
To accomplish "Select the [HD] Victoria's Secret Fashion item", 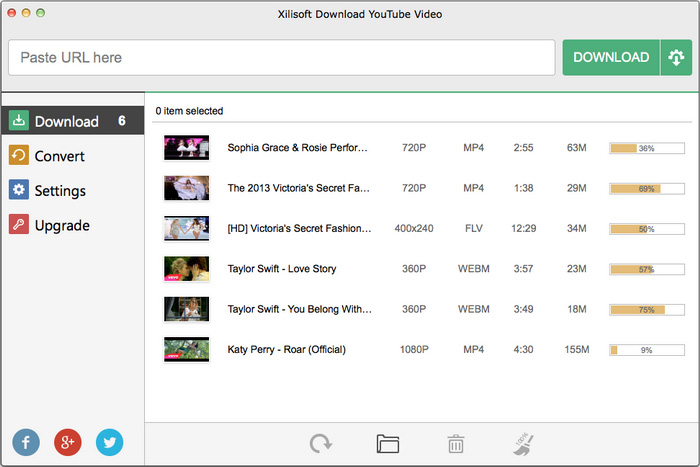I will tap(299, 229).
